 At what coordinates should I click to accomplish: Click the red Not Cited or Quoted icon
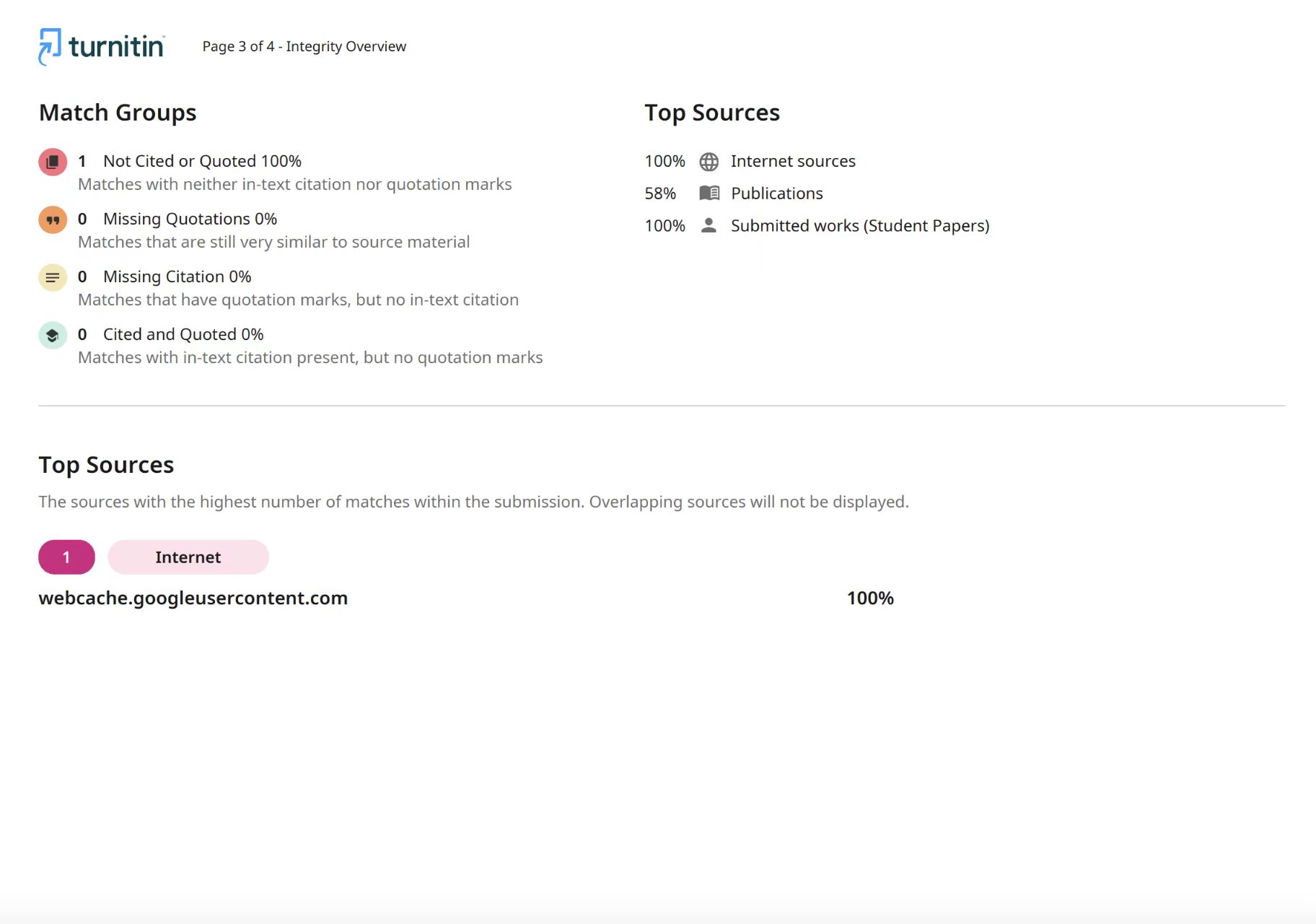(53, 162)
